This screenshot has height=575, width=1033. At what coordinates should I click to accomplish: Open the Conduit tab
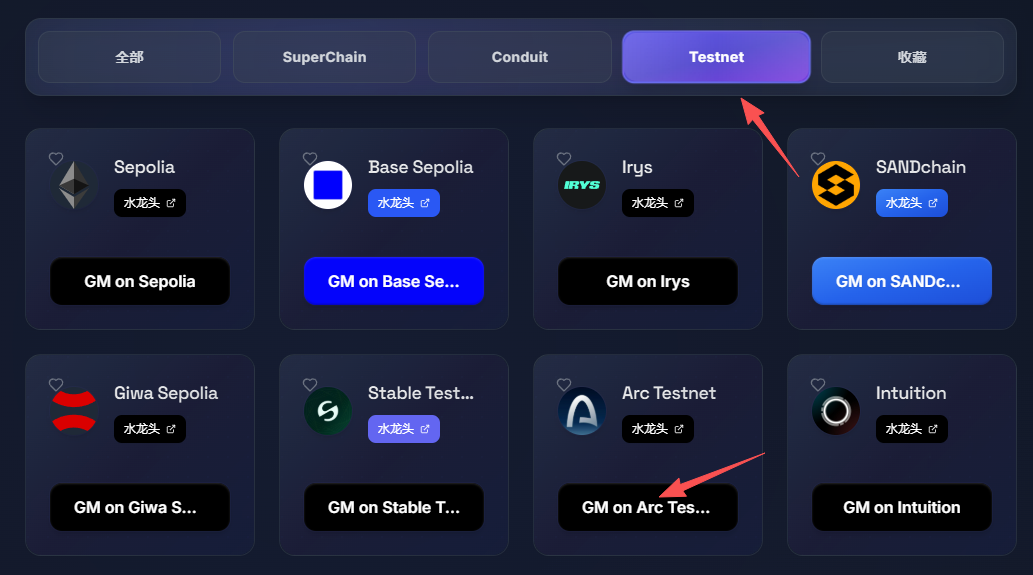click(520, 57)
